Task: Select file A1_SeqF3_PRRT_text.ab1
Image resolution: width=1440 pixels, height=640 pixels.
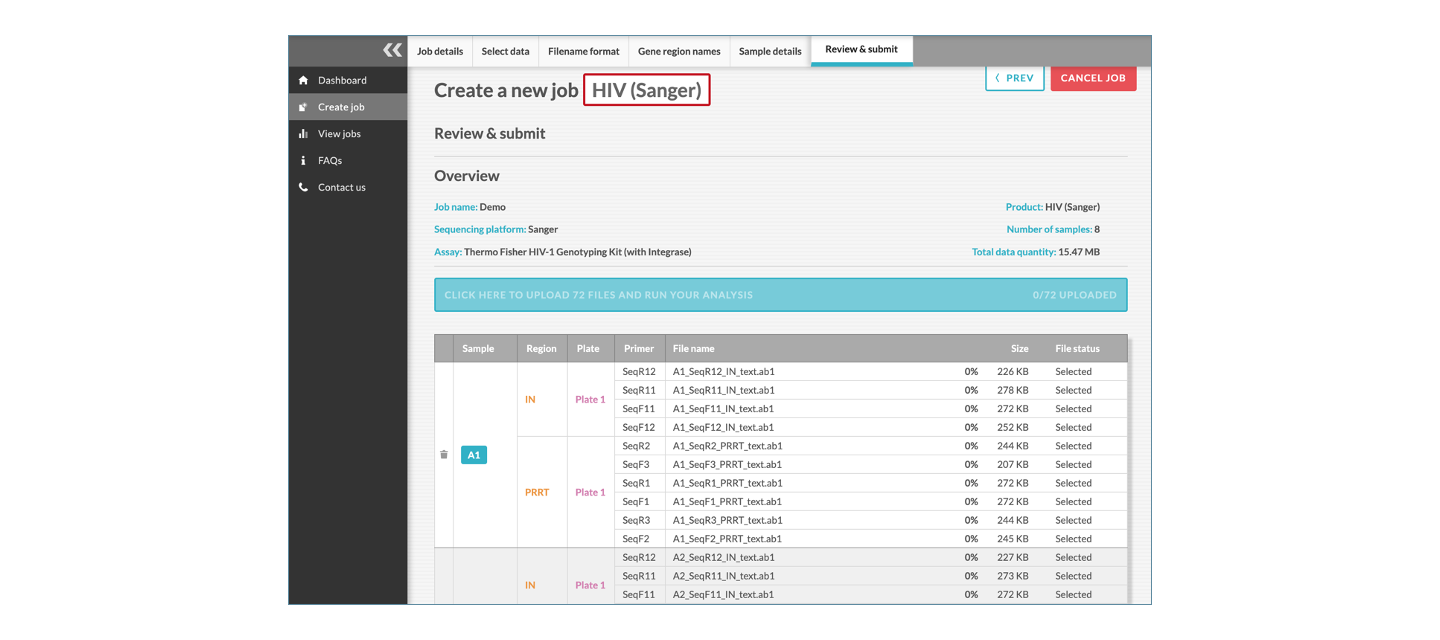Action: 727,465
